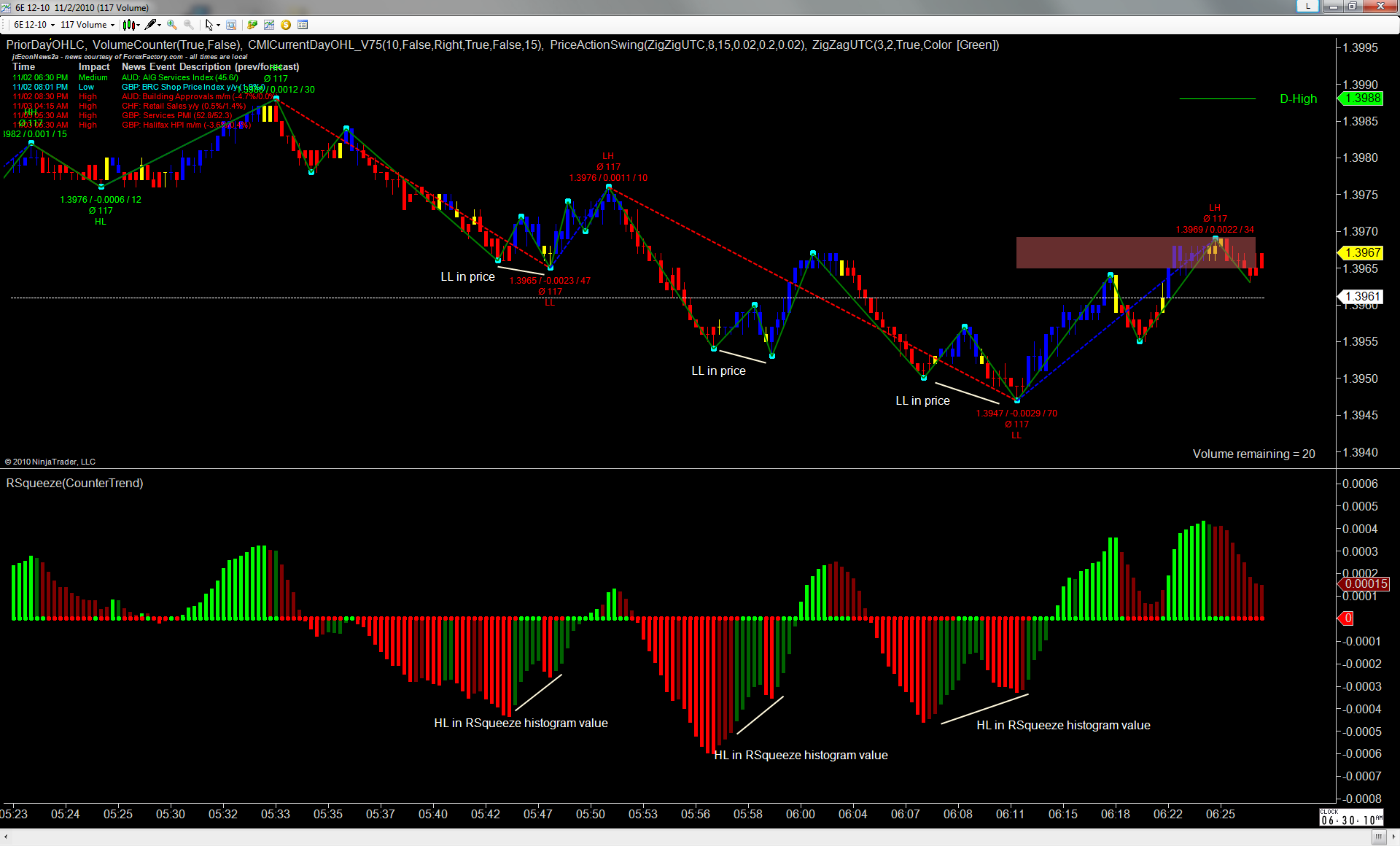Open chart trader icon in toolbar
This screenshot has height=846, width=1400.
point(252,25)
